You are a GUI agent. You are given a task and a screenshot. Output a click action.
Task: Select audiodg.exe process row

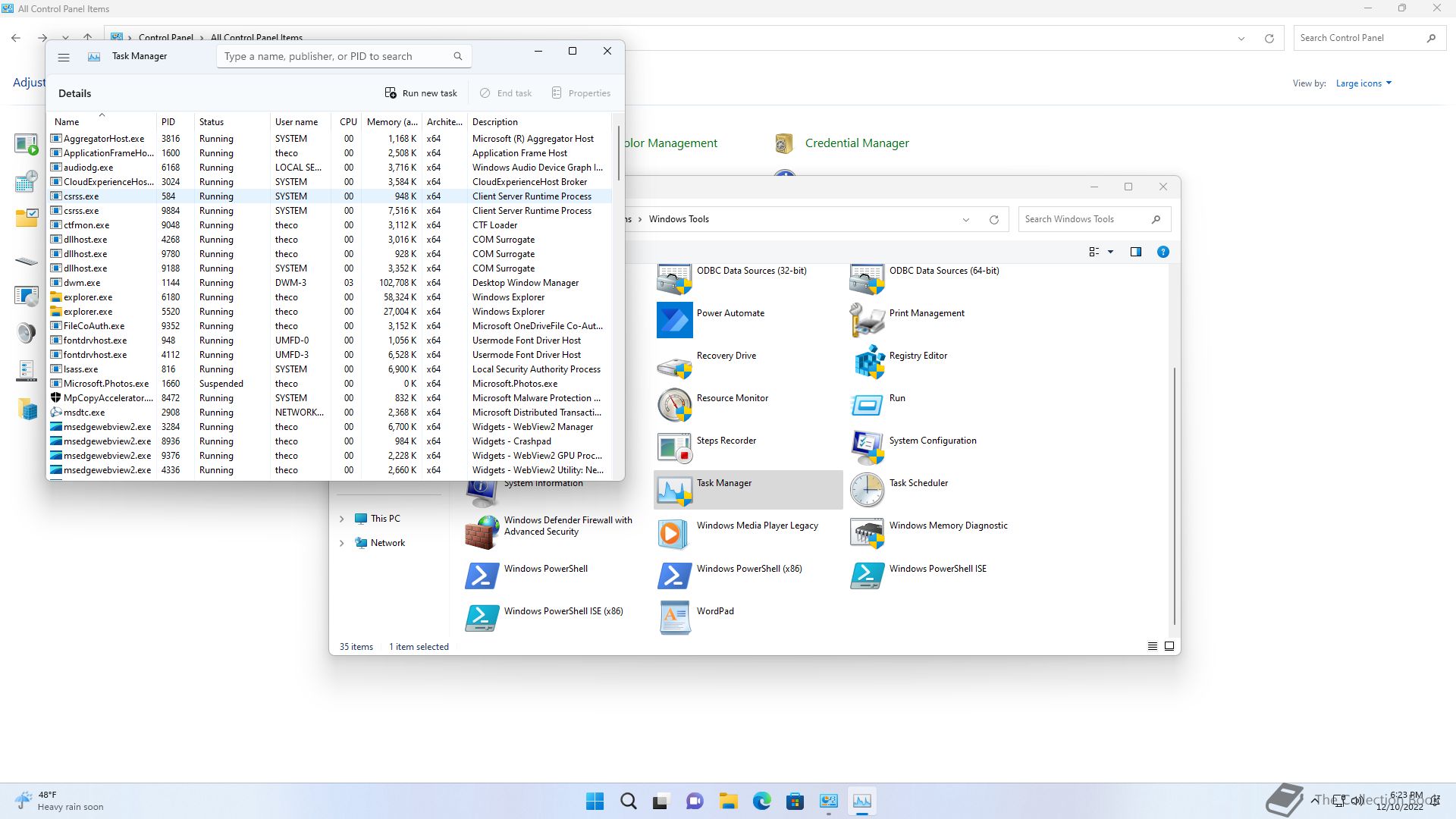(x=330, y=168)
